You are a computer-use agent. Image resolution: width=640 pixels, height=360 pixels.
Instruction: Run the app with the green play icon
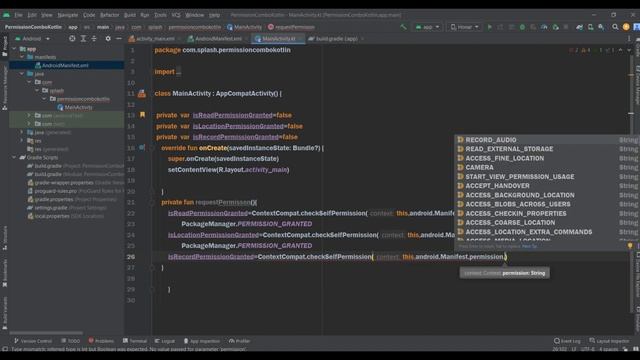(490, 27)
